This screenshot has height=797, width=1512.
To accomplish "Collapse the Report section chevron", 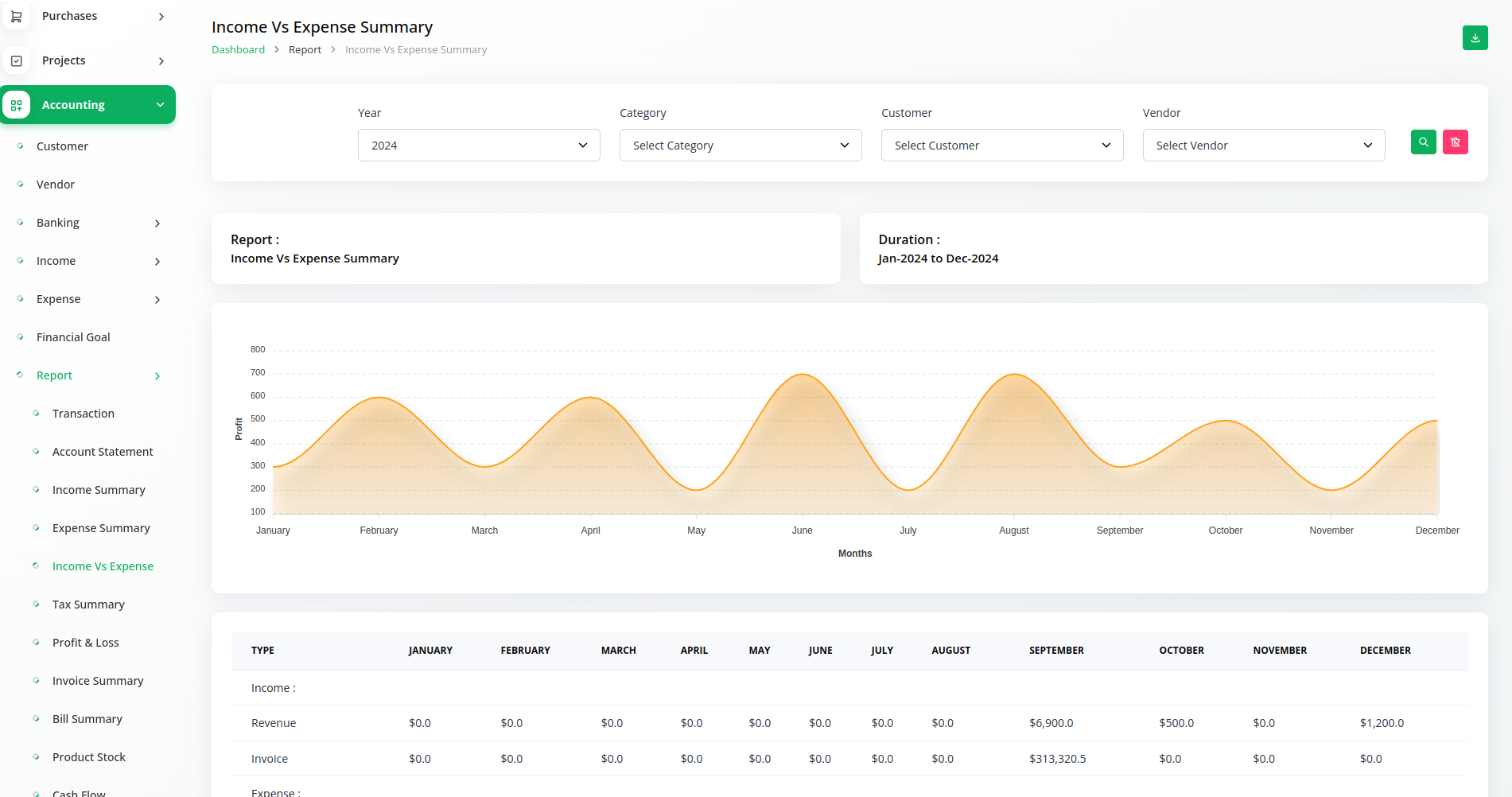I will [157, 376].
